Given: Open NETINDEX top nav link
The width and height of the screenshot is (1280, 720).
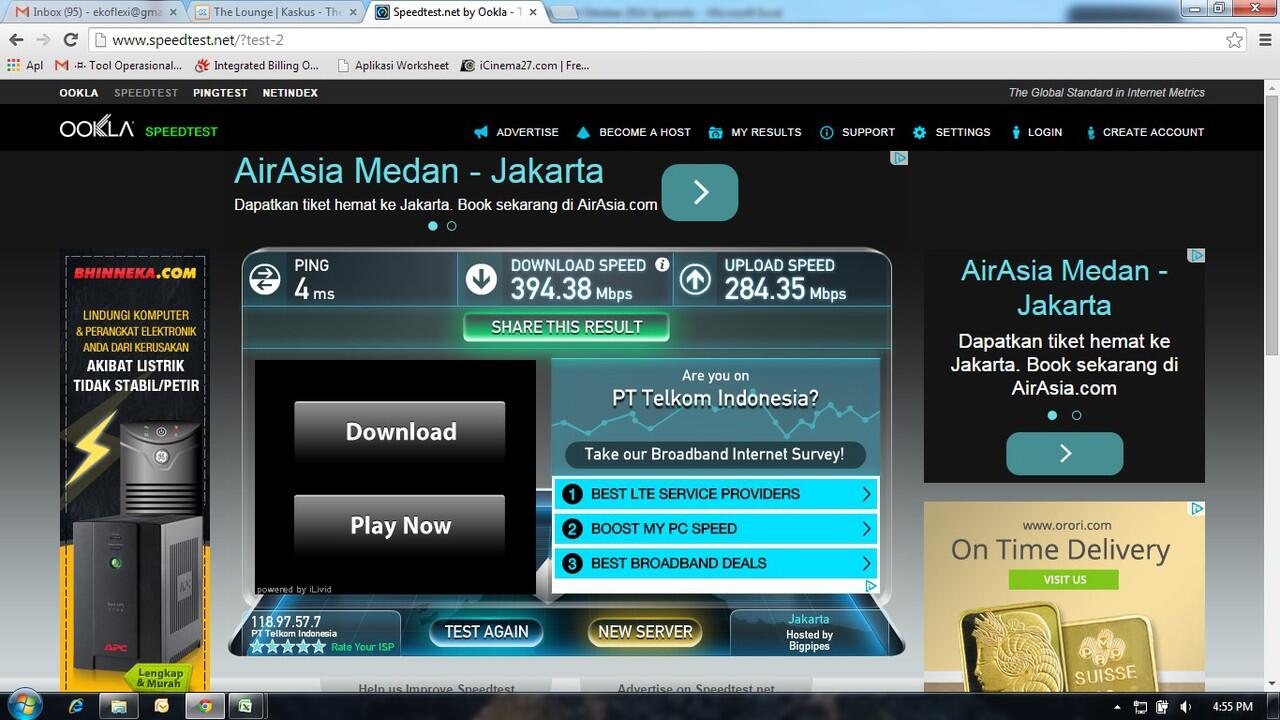Looking at the screenshot, I should pos(290,92).
